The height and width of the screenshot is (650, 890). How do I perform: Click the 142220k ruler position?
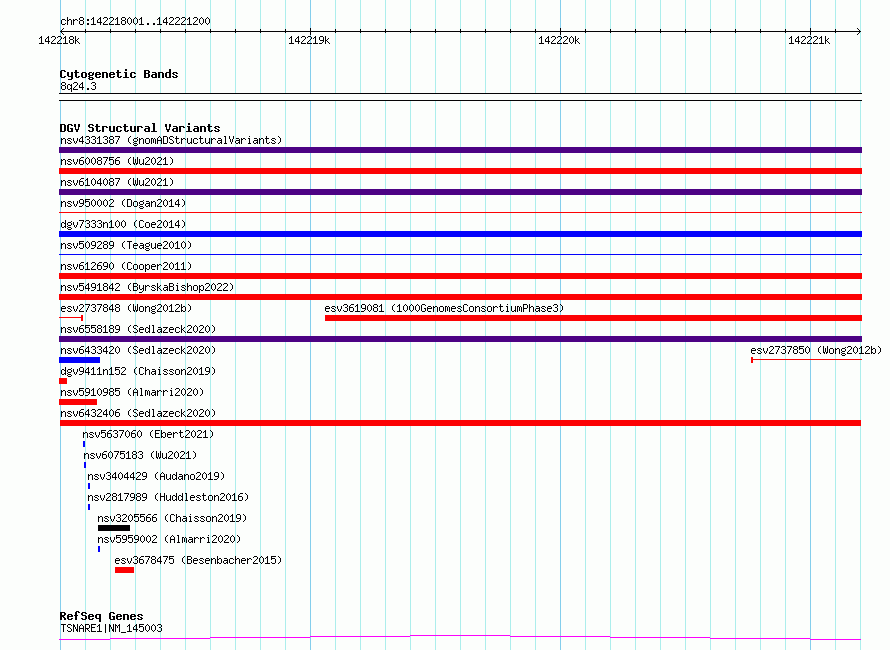coord(559,40)
